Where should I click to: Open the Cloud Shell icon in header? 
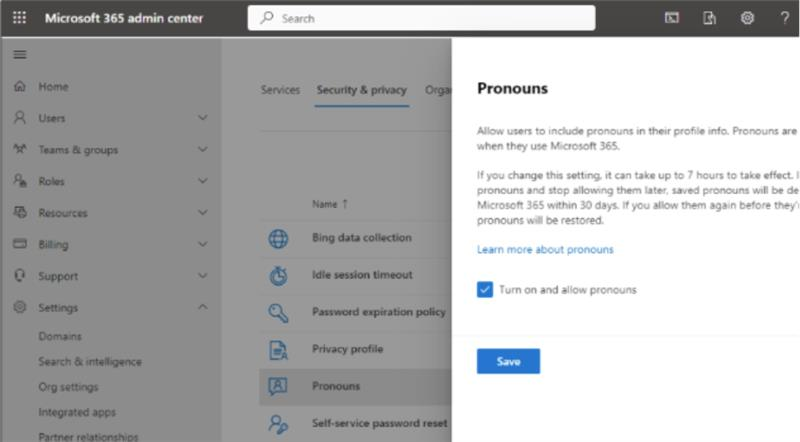click(x=671, y=18)
